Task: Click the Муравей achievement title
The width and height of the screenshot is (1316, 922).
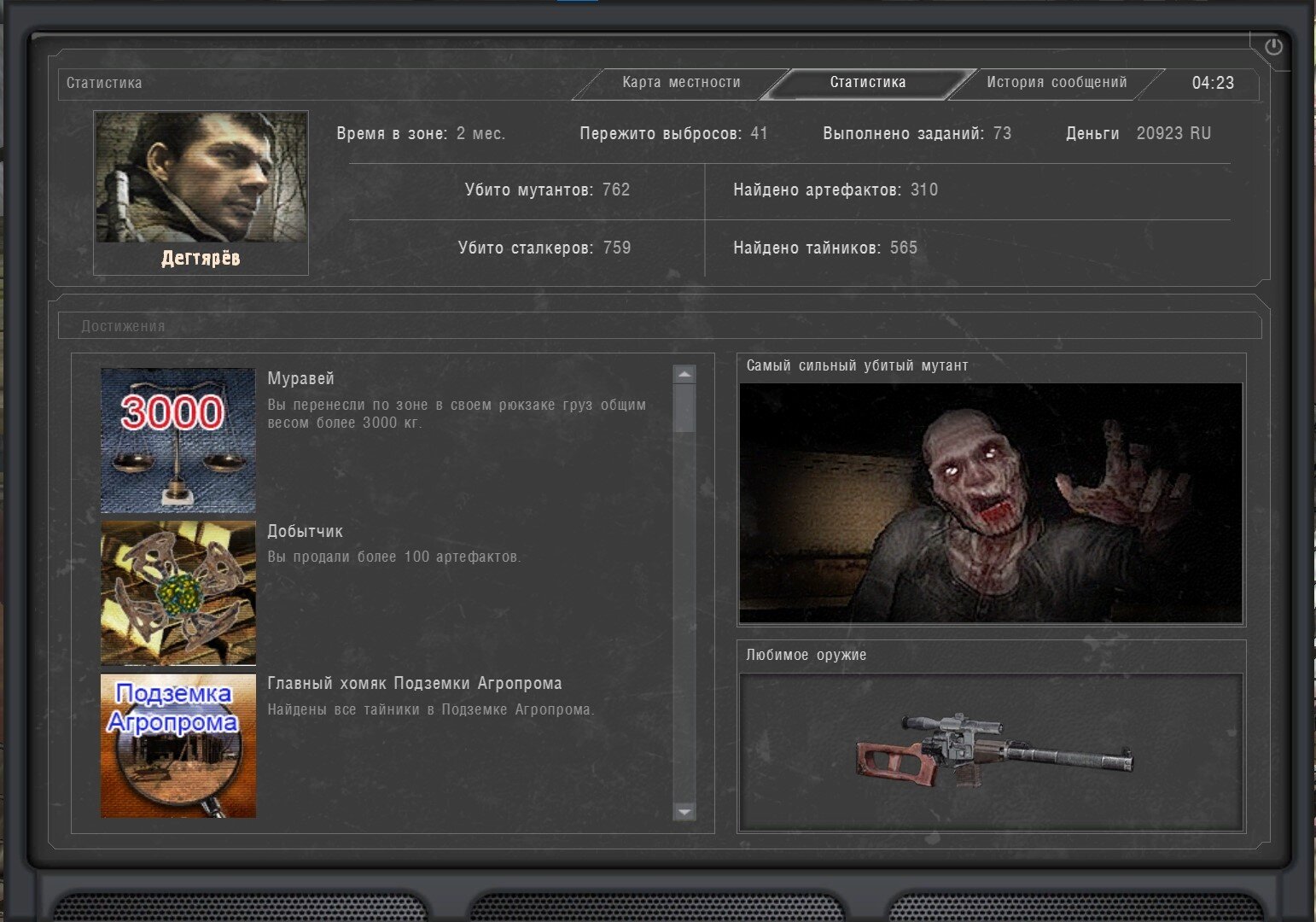Action: click(300, 378)
